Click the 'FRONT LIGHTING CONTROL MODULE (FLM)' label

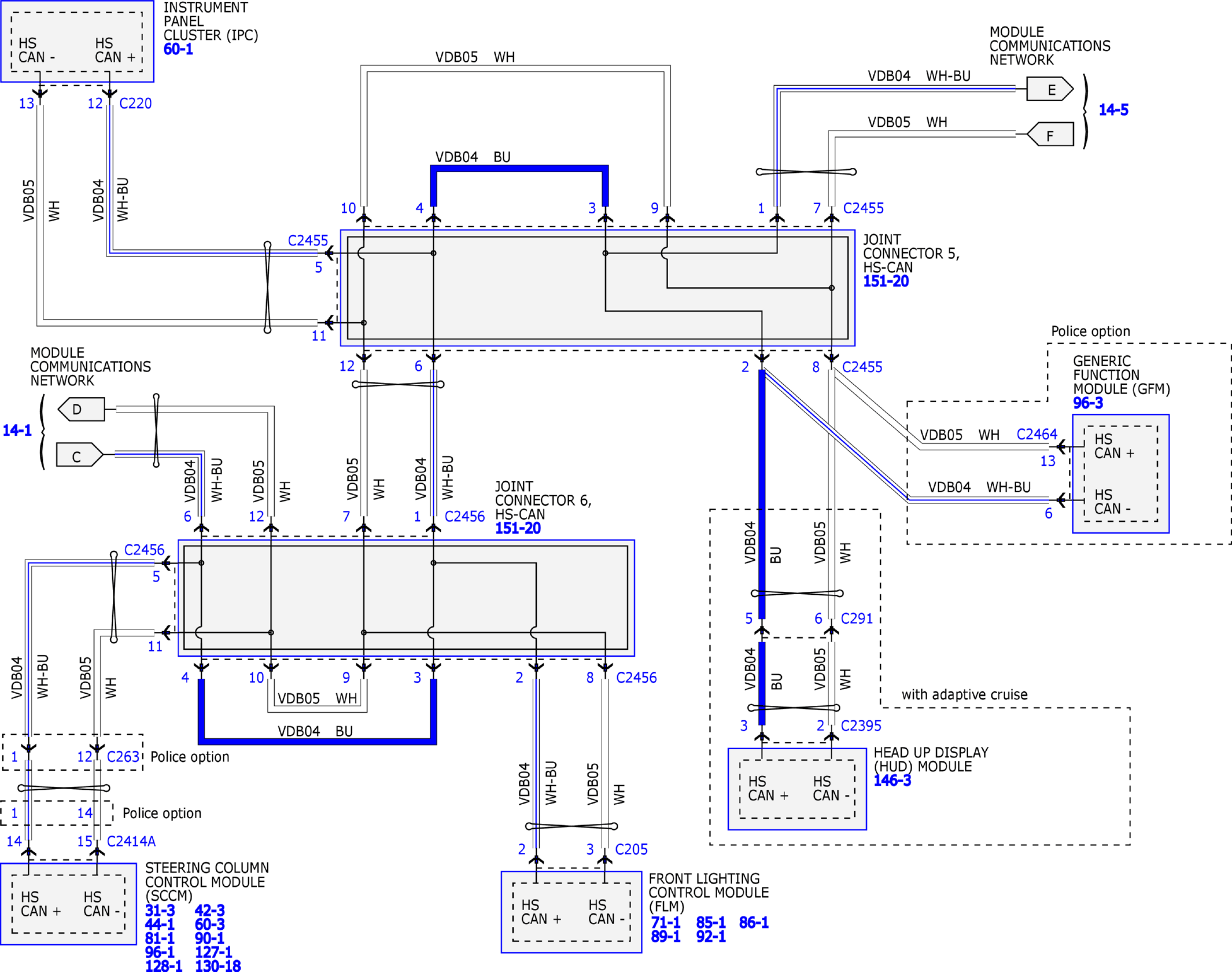(709, 893)
